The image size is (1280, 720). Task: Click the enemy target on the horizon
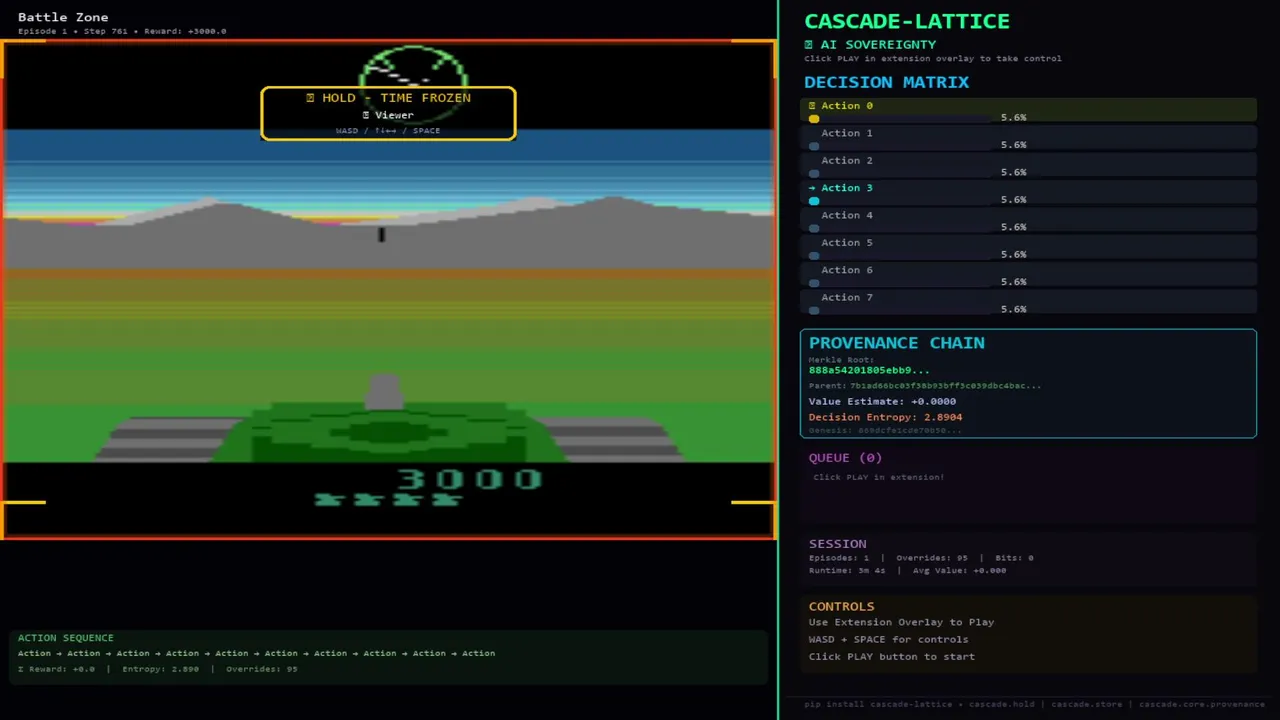[x=381, y=235]
